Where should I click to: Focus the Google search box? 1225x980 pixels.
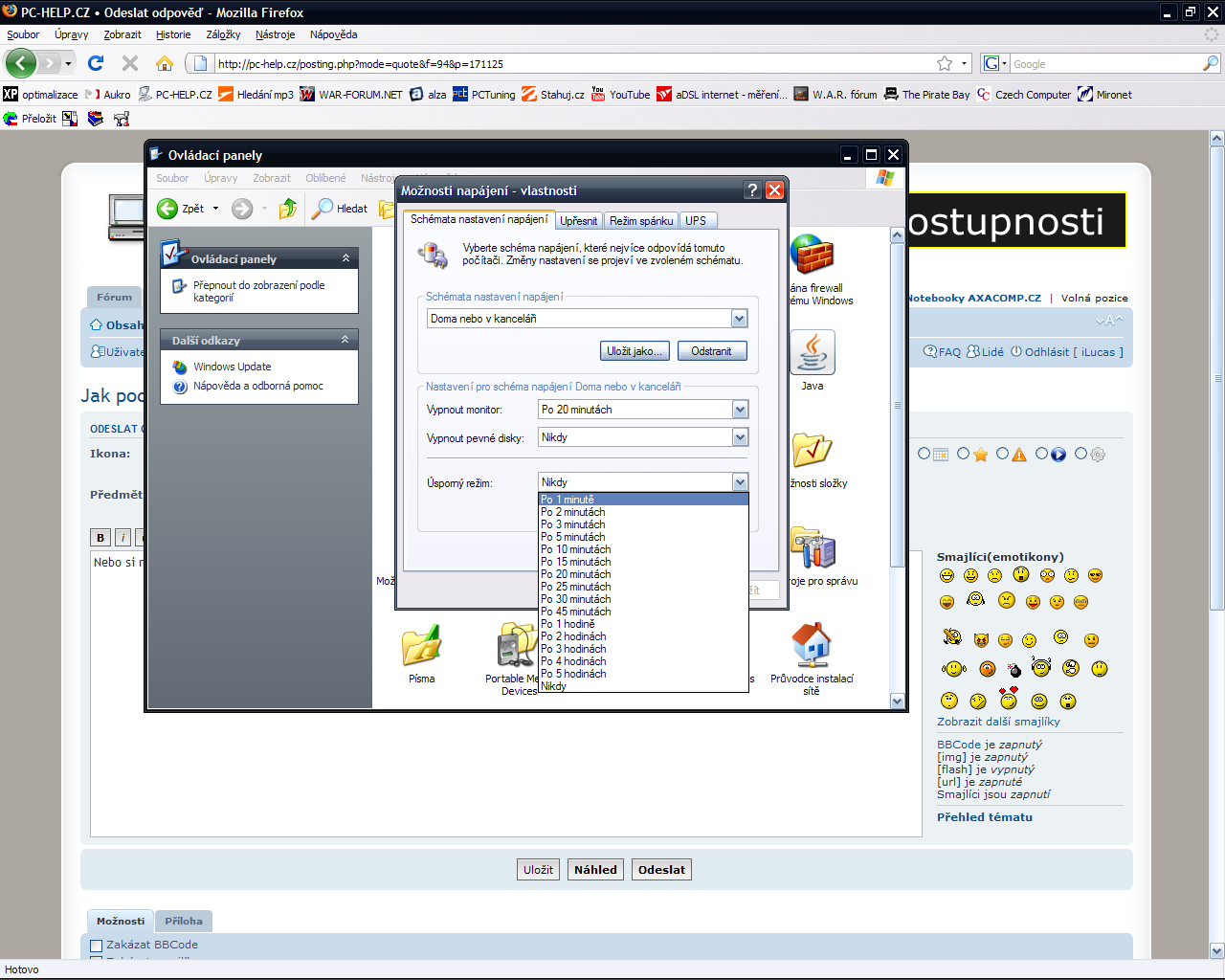pyautogui.click(x=1104, y=64)
